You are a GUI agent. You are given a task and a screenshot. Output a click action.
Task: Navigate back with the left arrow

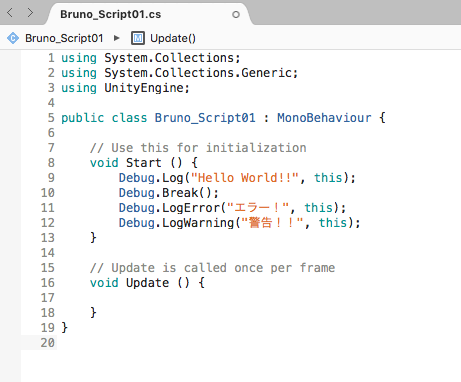click(10, 13)
